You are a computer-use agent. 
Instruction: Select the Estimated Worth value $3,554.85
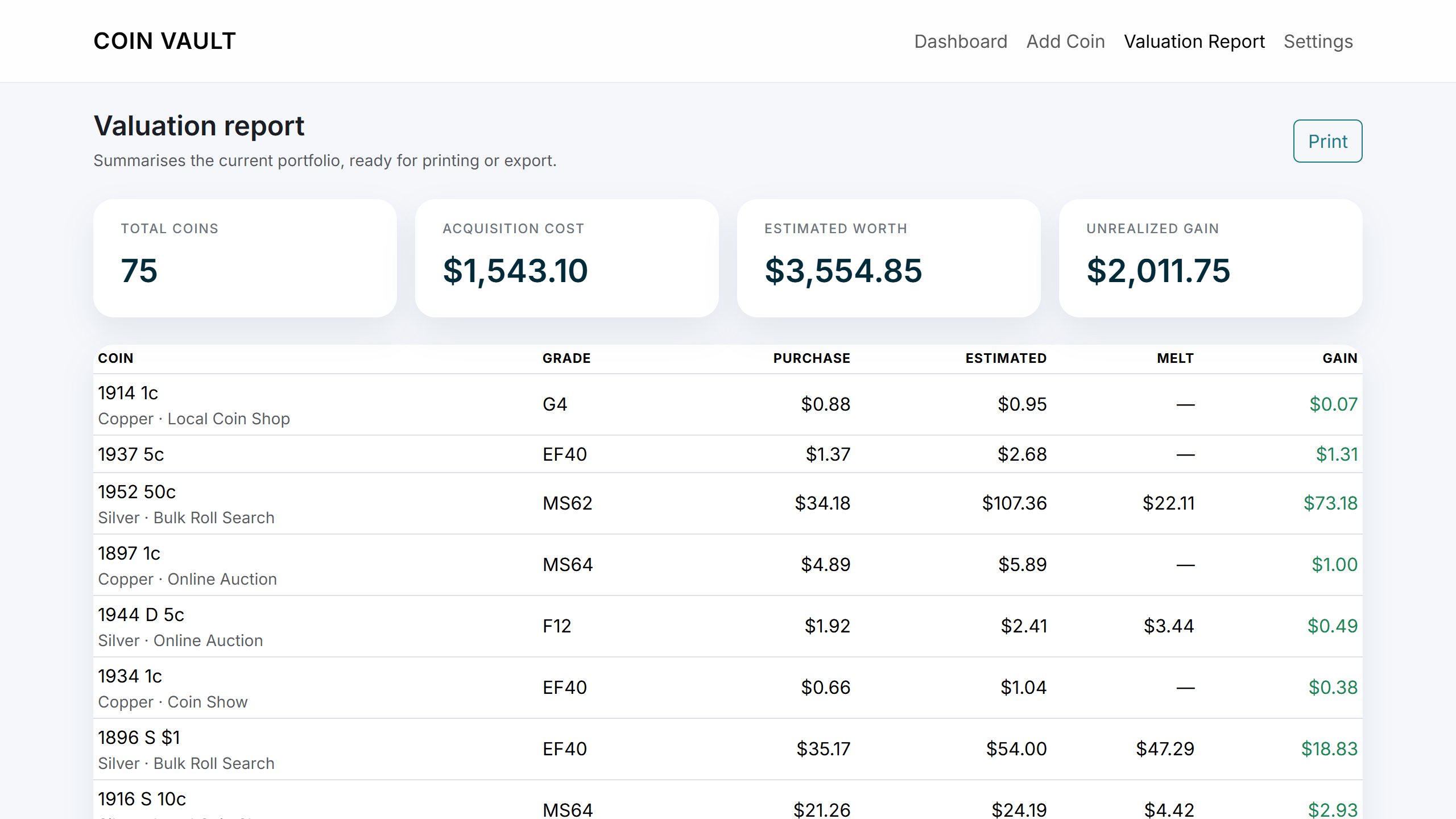[843, 270]
